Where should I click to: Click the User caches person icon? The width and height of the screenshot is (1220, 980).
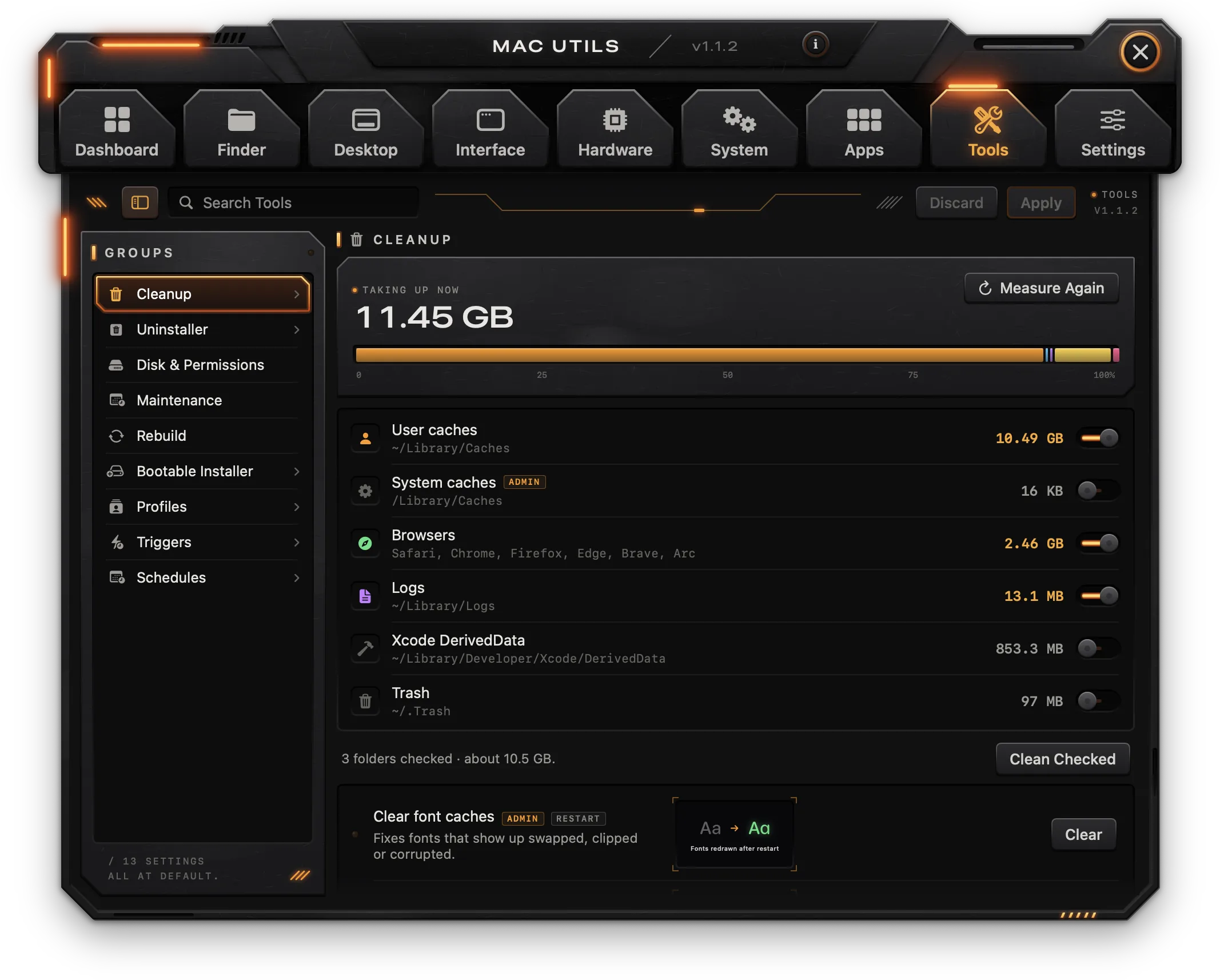tap(365, 438)
